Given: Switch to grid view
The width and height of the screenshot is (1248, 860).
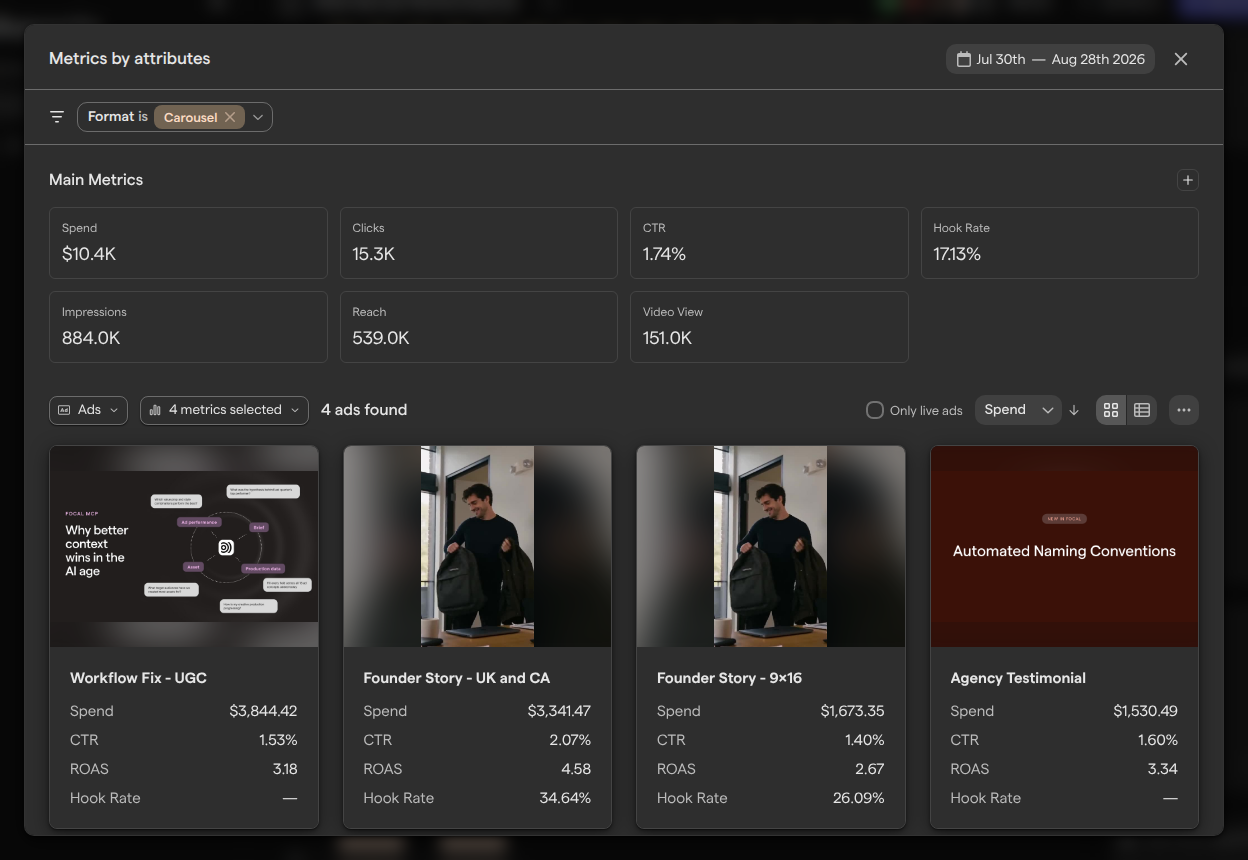Looking at the screenshot, I should tap(1111, 410).
